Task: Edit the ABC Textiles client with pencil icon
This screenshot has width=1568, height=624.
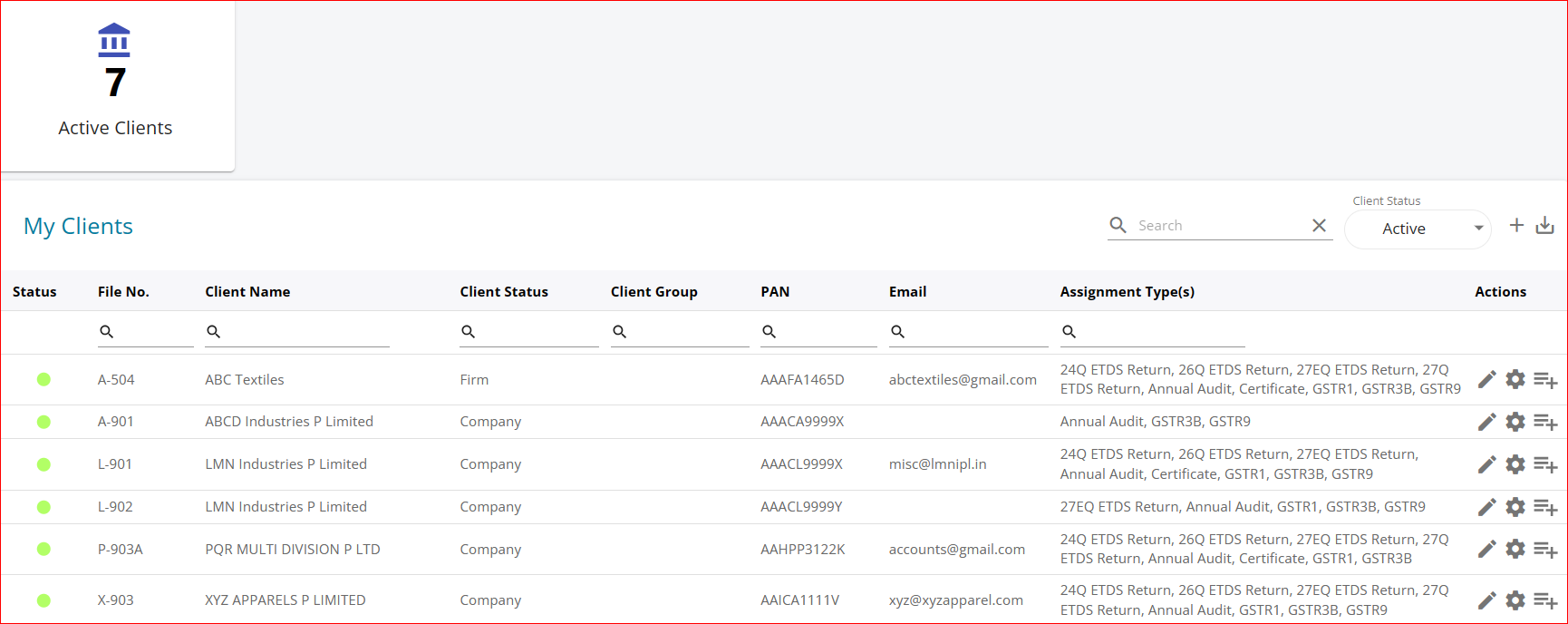Action: pyautogui.click(x=1486, y=379)
